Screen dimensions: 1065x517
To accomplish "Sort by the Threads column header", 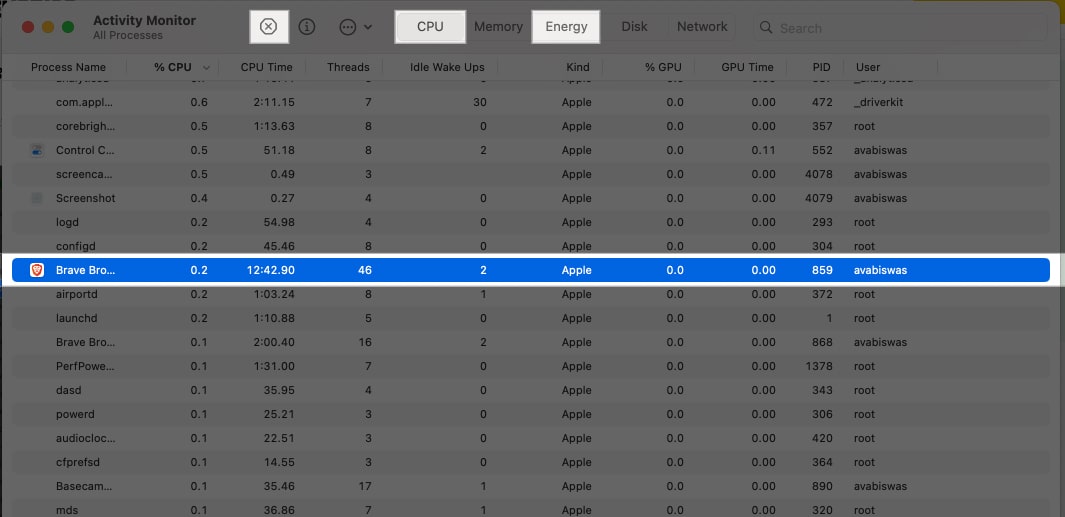I will [348, 67].
